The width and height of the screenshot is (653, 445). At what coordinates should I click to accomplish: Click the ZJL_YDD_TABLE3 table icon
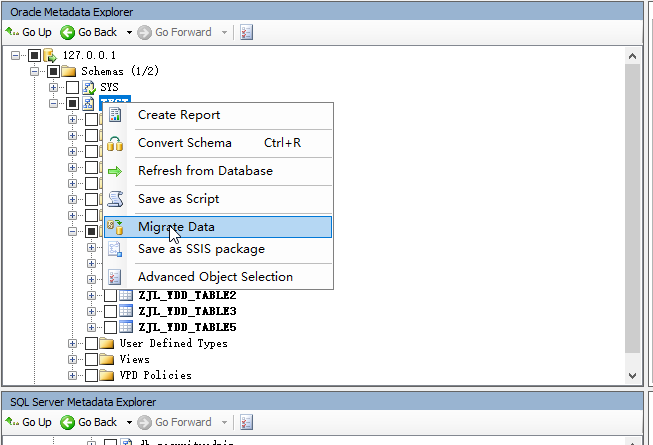tap(126, 311)
